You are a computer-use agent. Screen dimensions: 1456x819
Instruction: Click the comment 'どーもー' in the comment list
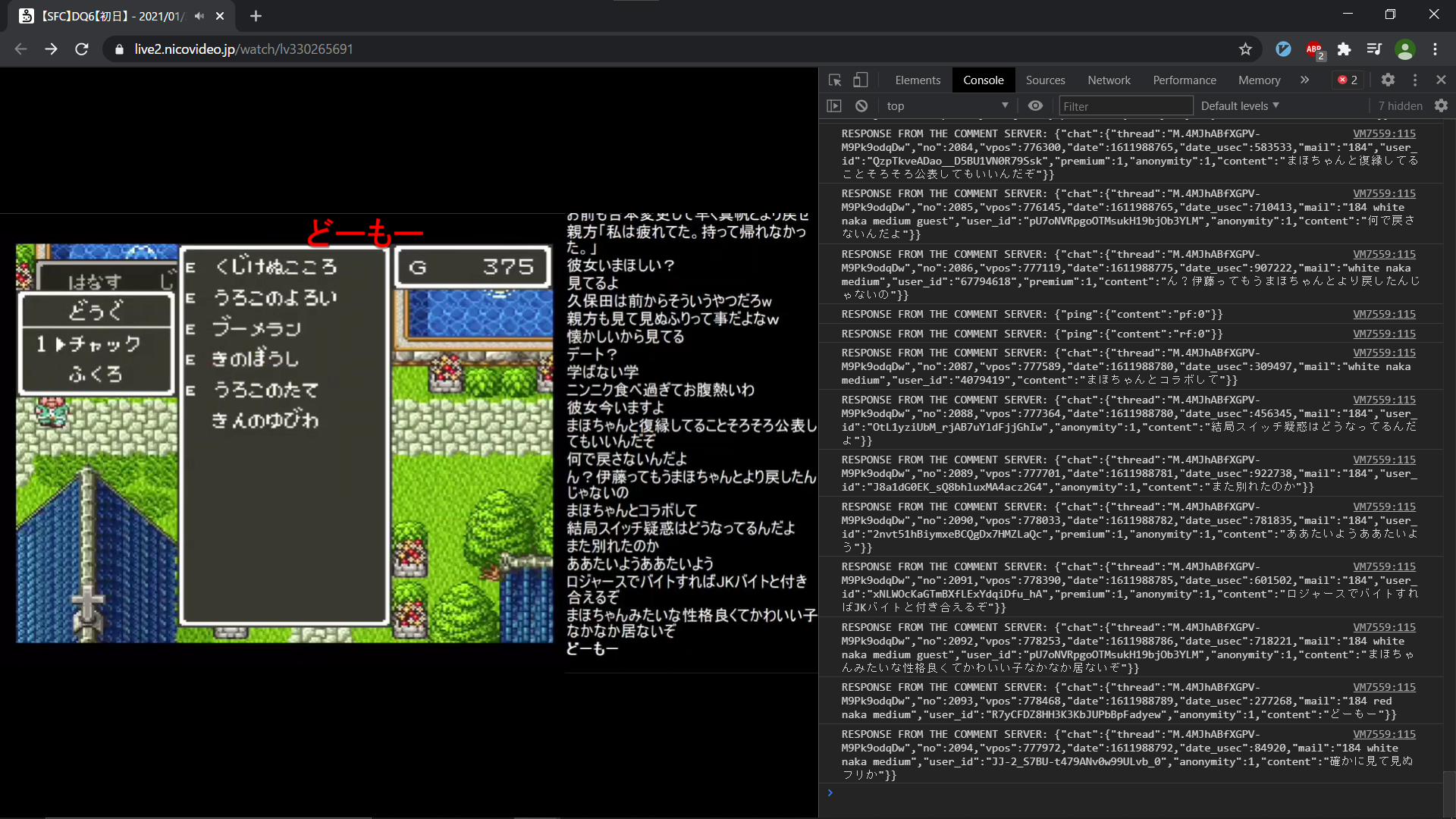(592, 649)
